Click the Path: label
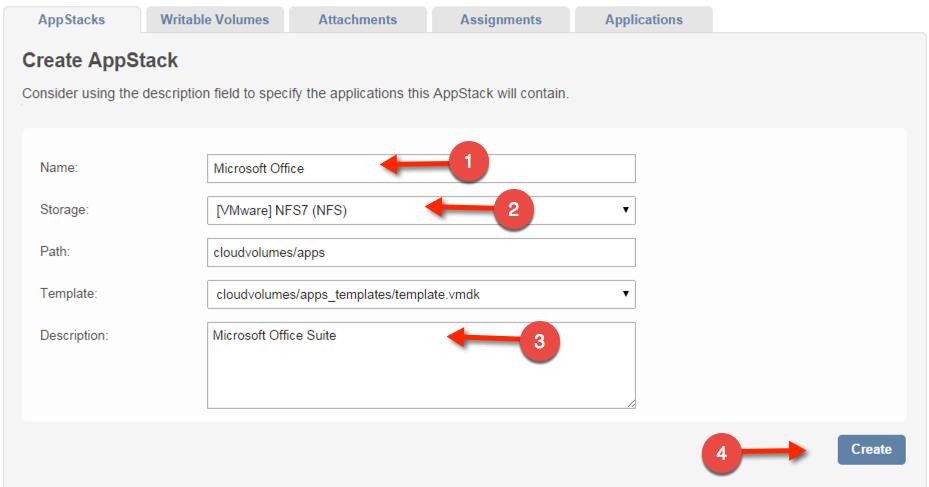Viewport: 929px width, 487px height. (x=55, y=252)
